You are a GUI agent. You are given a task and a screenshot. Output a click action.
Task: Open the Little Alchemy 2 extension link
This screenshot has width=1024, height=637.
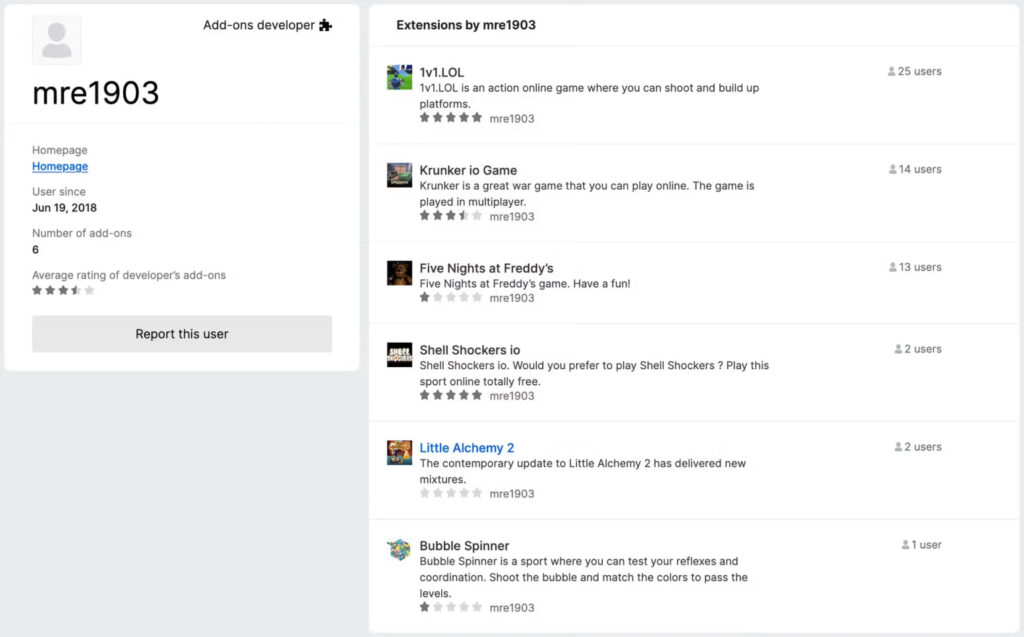[x=466, y=448]
